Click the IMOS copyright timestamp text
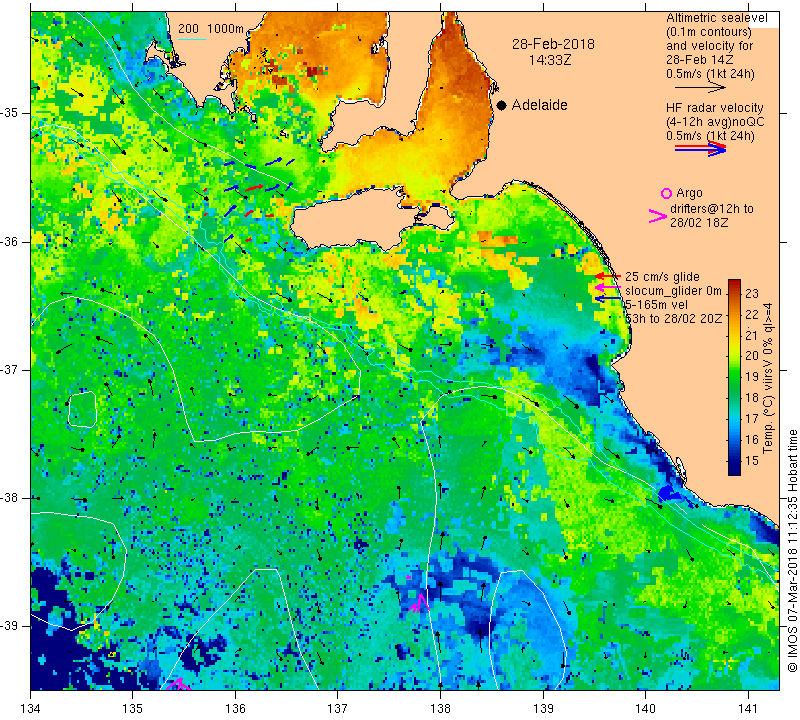This screenshot has height=720, width=800. point(792,551)
